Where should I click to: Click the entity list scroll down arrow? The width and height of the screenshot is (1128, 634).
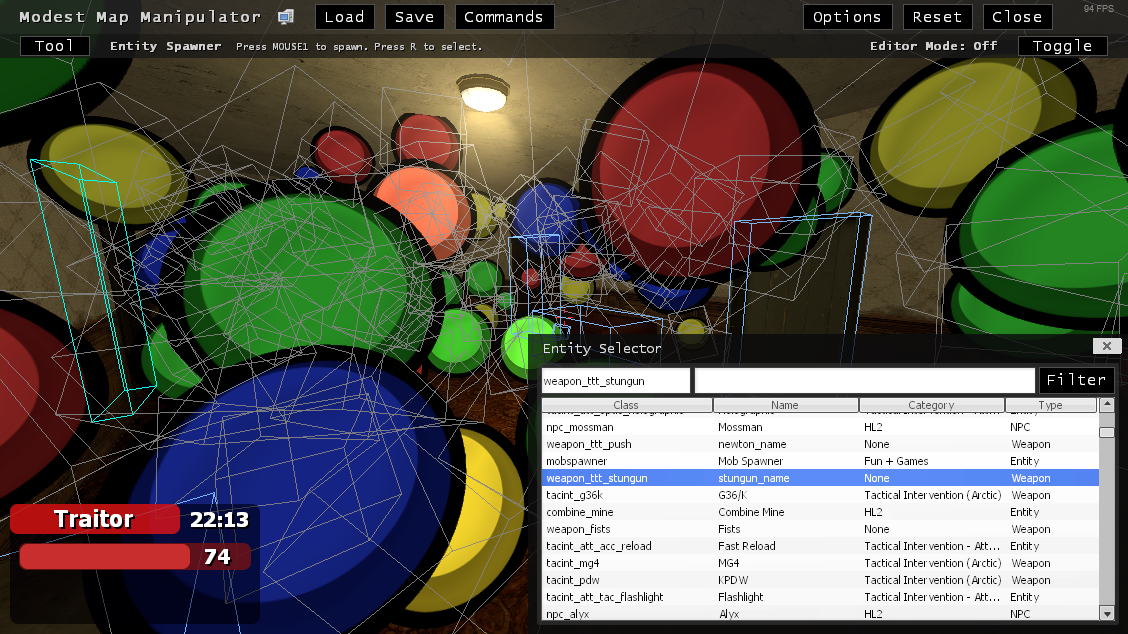click(x=1107, y=613)
